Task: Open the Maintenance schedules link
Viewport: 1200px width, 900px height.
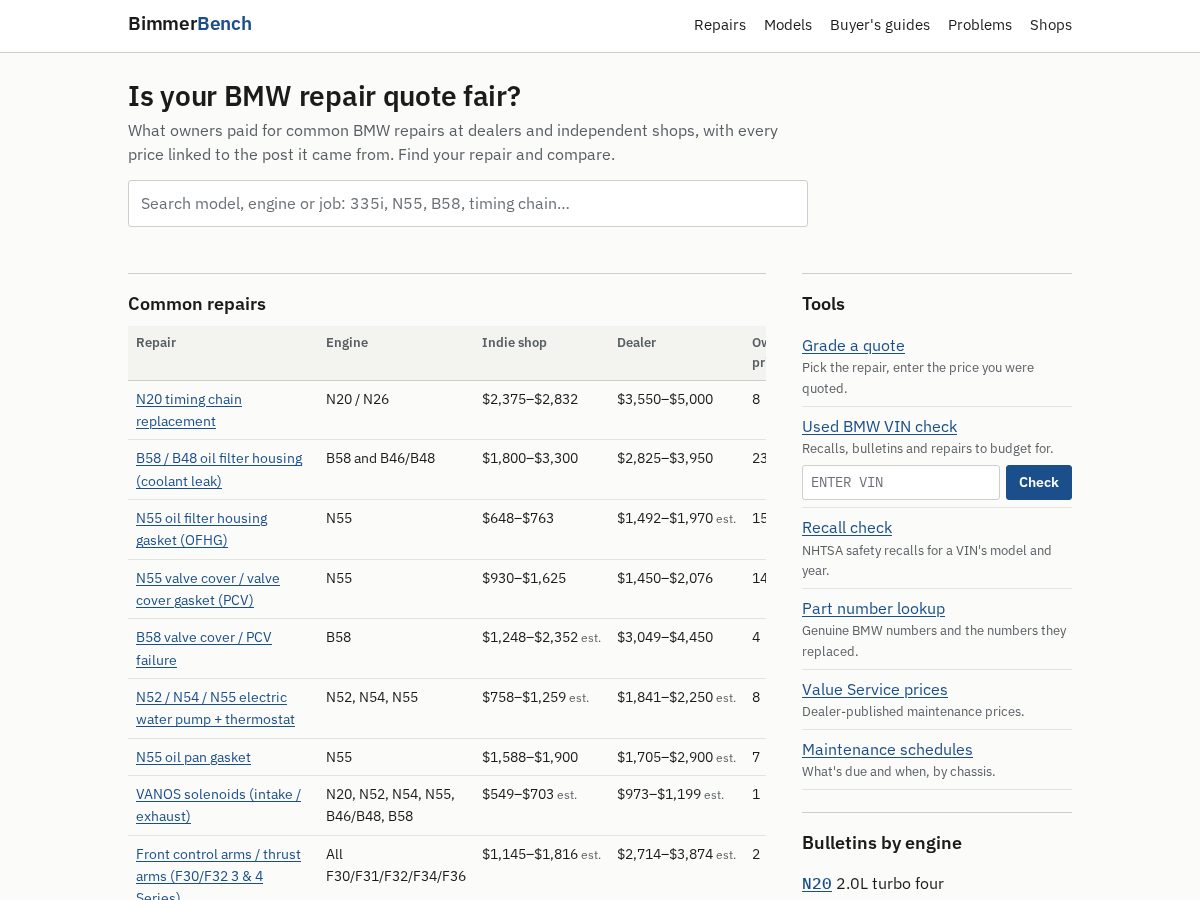Action: 887,749
